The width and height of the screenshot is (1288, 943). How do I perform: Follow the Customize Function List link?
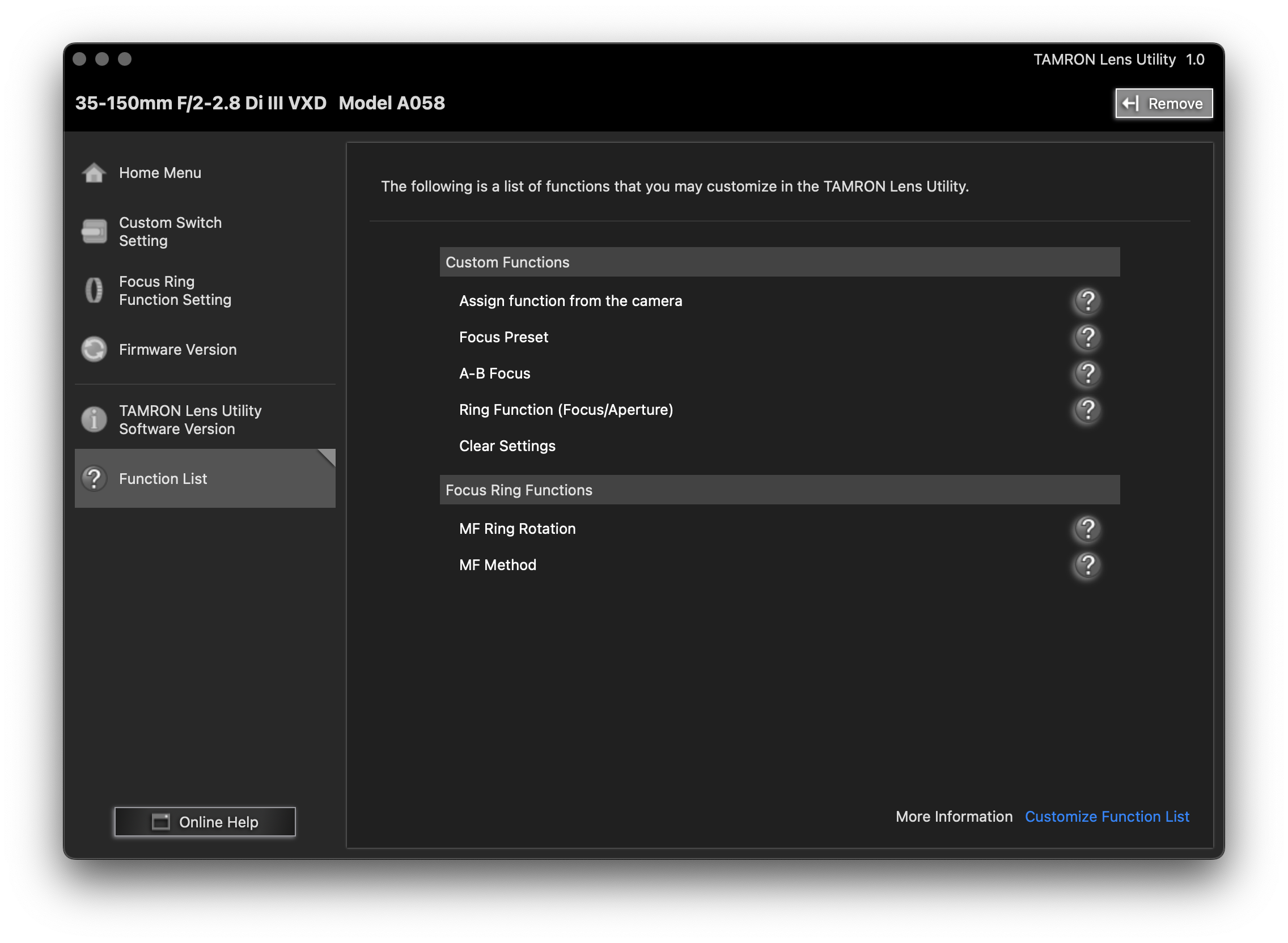[x=1107, y=816]
